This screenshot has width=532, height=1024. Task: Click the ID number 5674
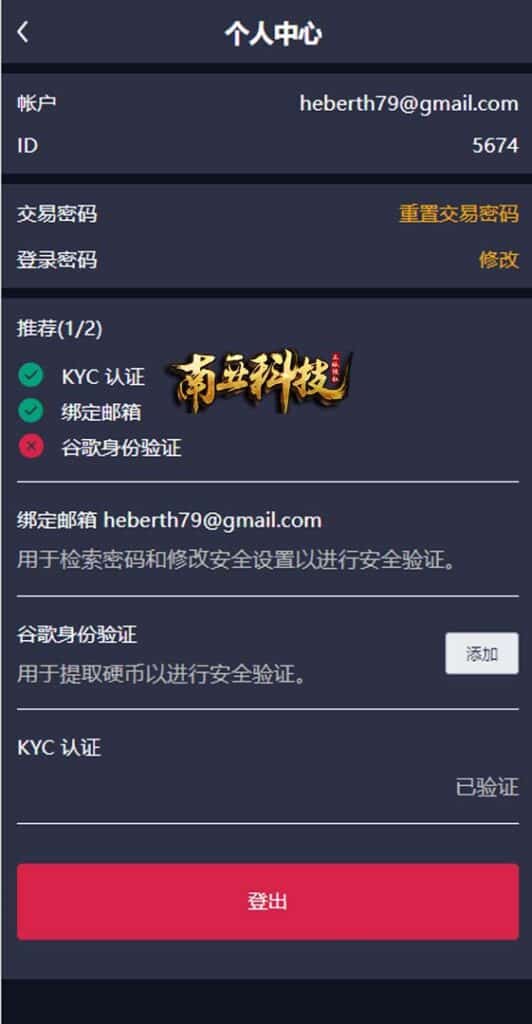click(495, 145)
